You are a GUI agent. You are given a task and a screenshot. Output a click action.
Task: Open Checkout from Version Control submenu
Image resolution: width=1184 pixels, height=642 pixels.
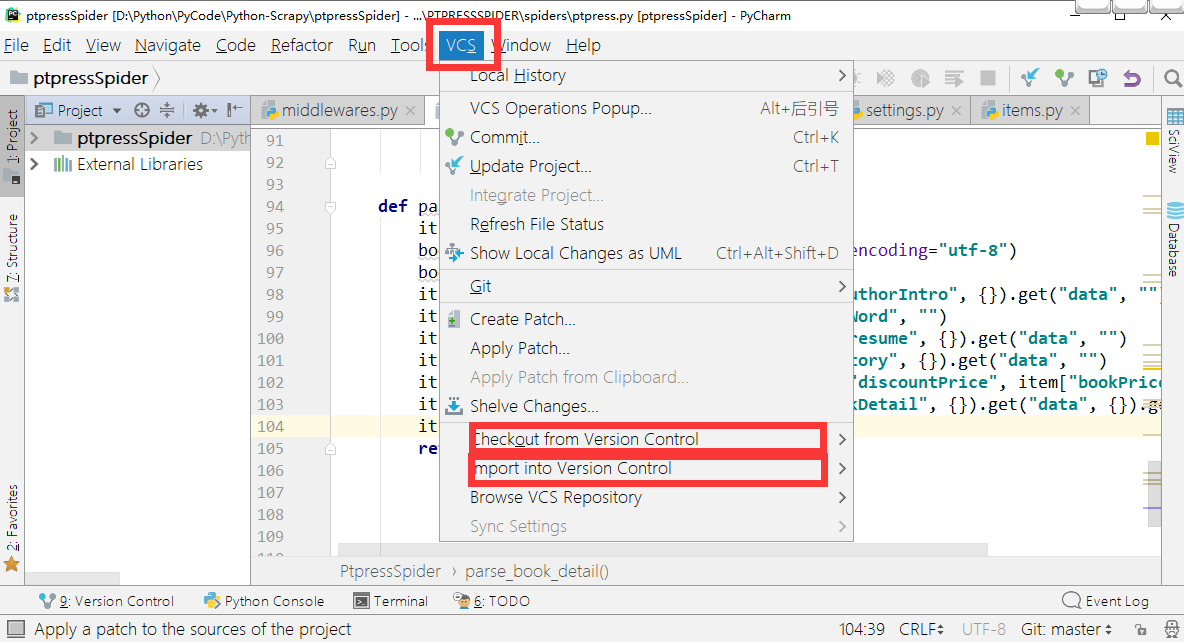pos(646,440)
